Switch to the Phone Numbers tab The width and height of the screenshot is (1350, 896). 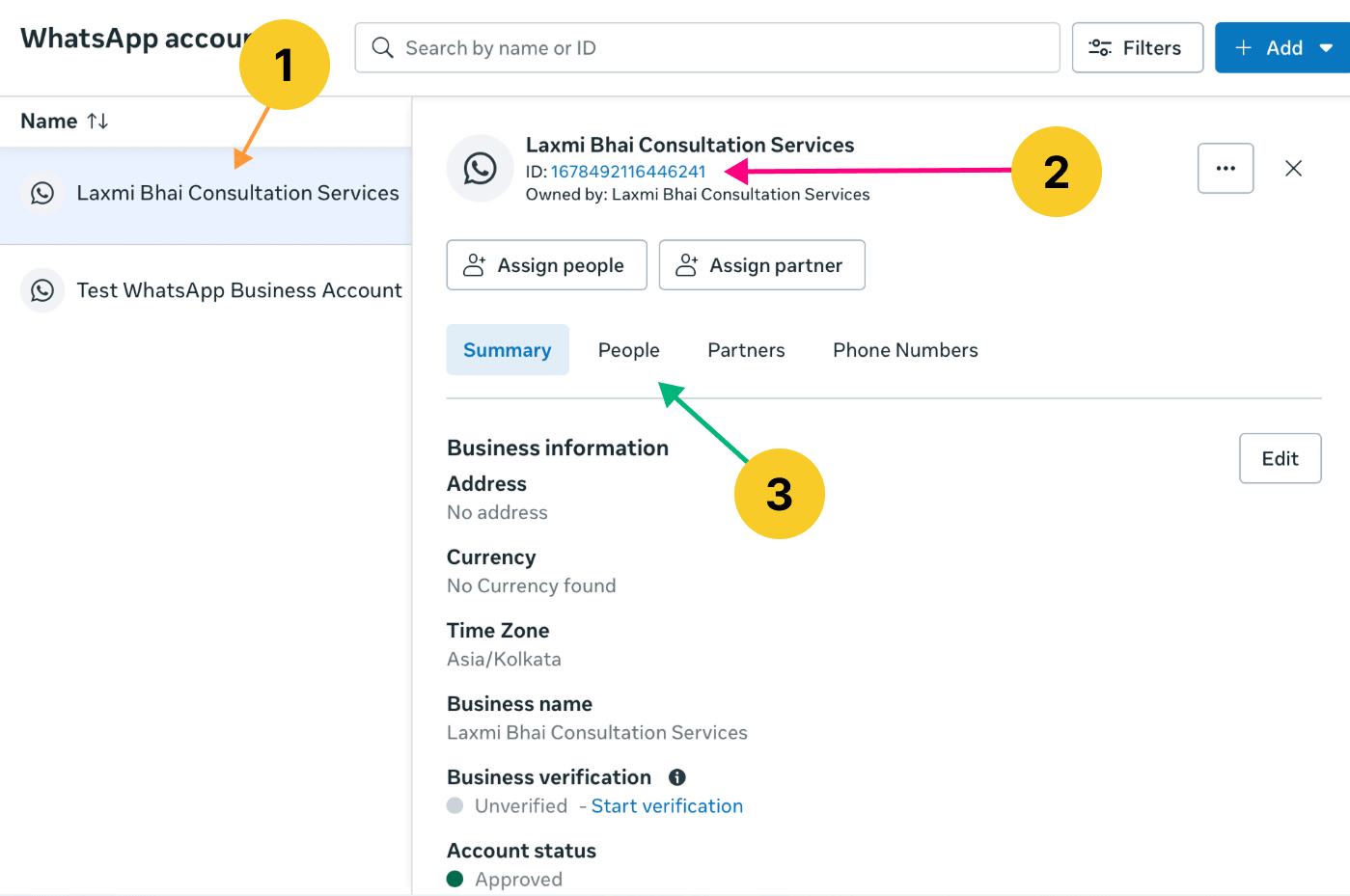905,350
